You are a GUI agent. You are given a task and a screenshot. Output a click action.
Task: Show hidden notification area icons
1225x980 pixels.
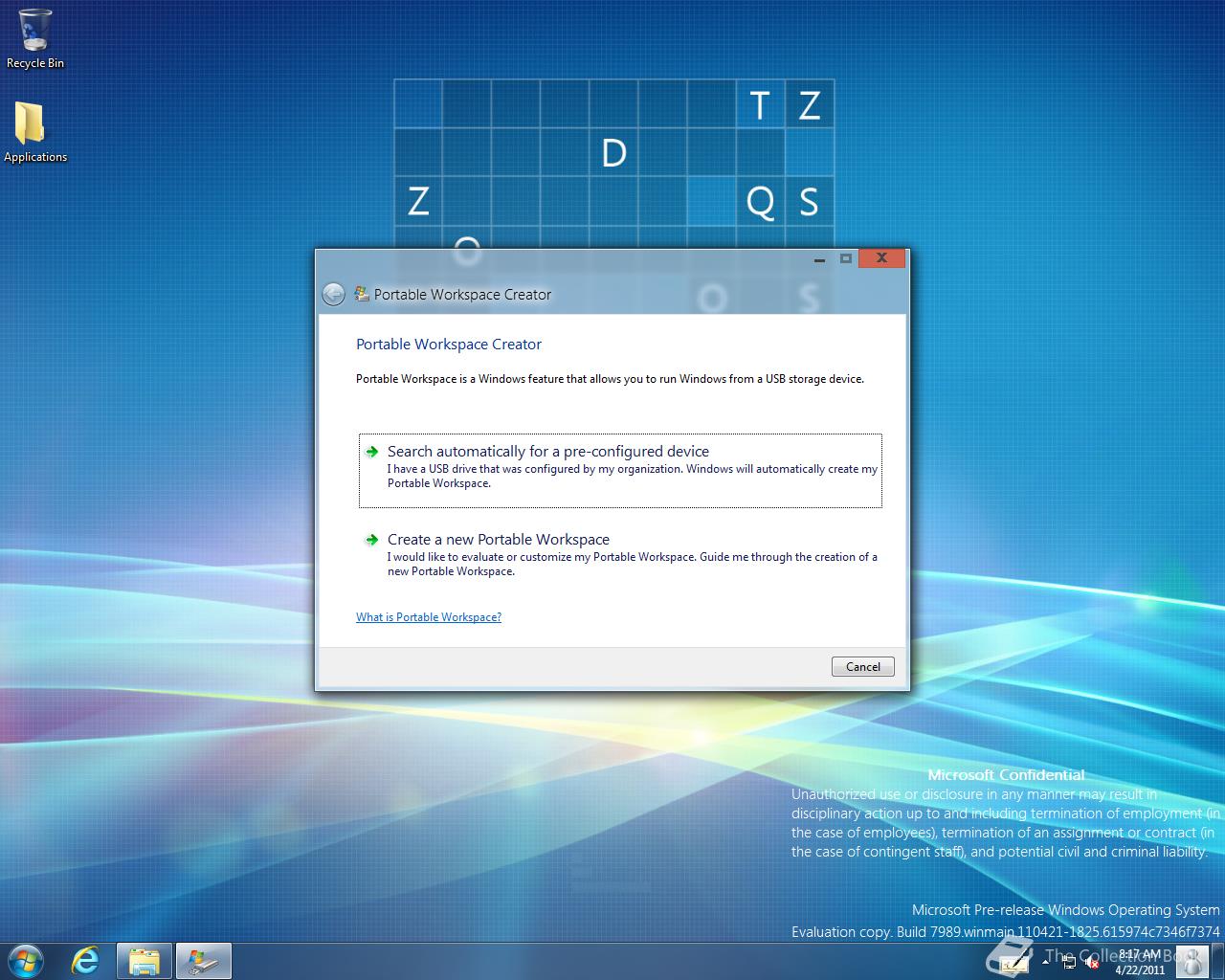[1045, 962]
